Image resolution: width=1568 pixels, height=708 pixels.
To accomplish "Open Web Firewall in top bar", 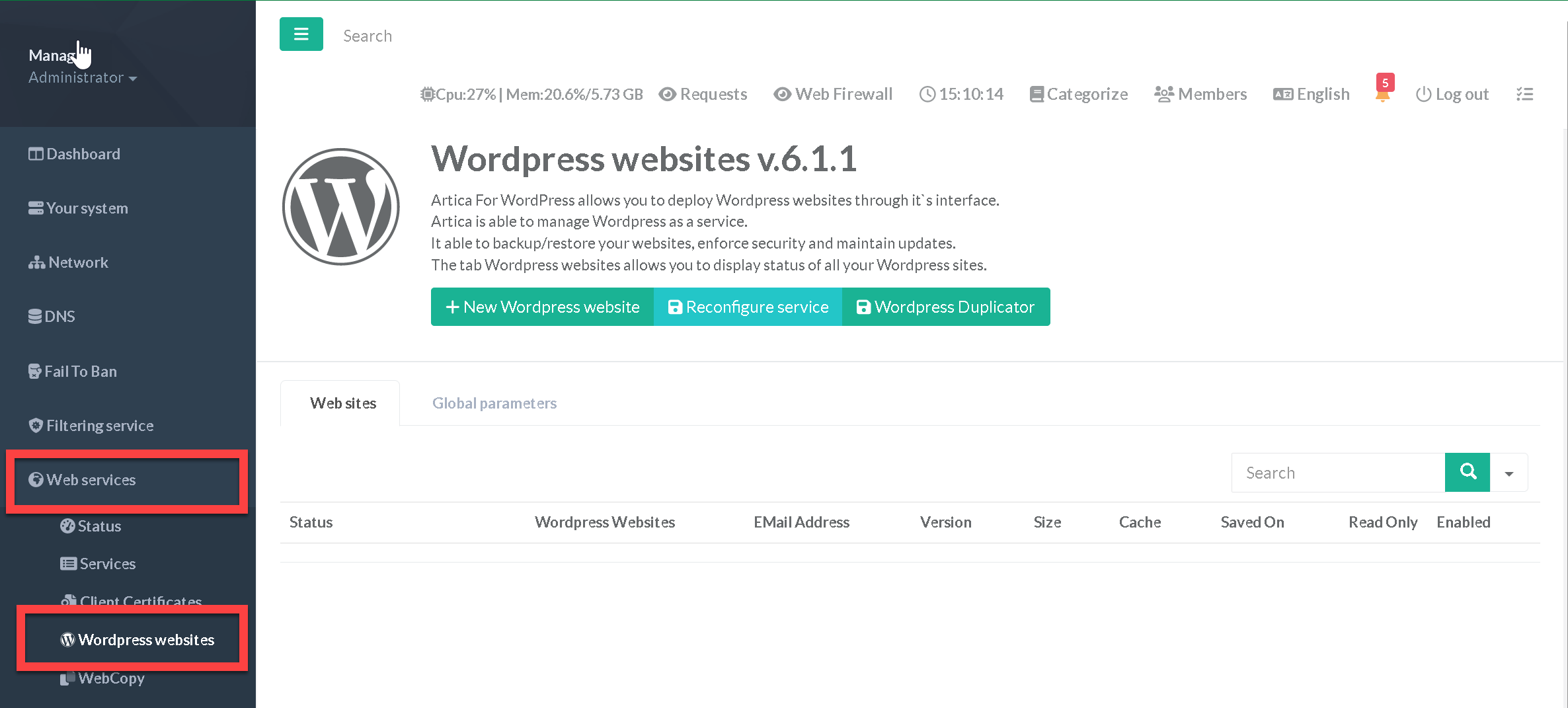I will [x=833, y=94].
